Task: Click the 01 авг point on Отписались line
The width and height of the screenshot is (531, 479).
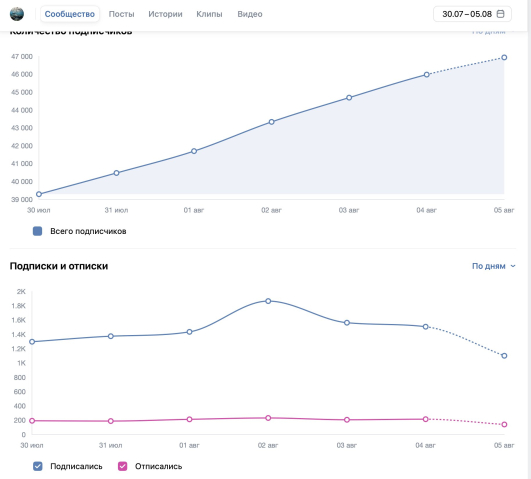Action: (x=189, y=419)
